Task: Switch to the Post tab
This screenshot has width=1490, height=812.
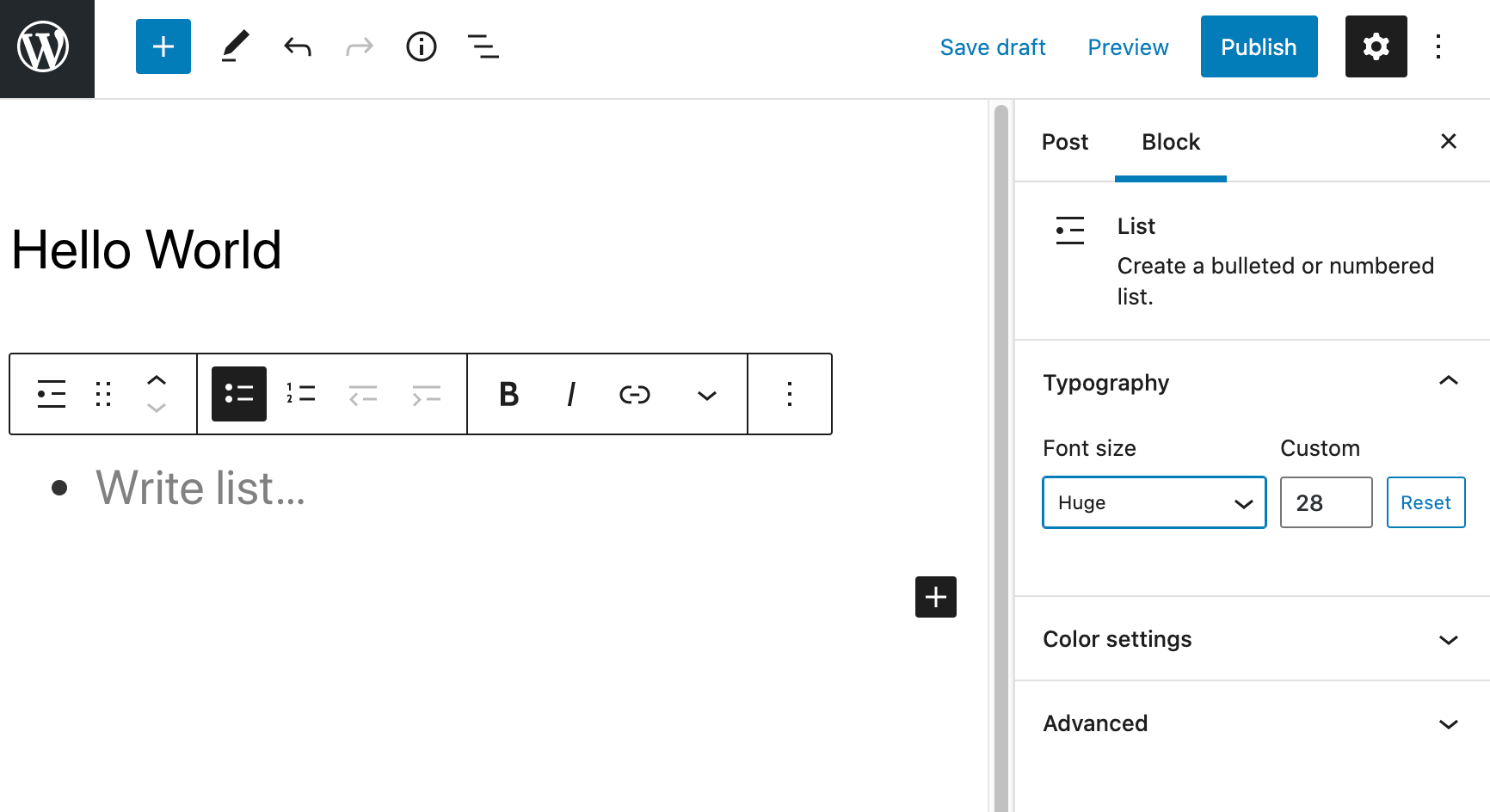Action: coord(1065,142)
